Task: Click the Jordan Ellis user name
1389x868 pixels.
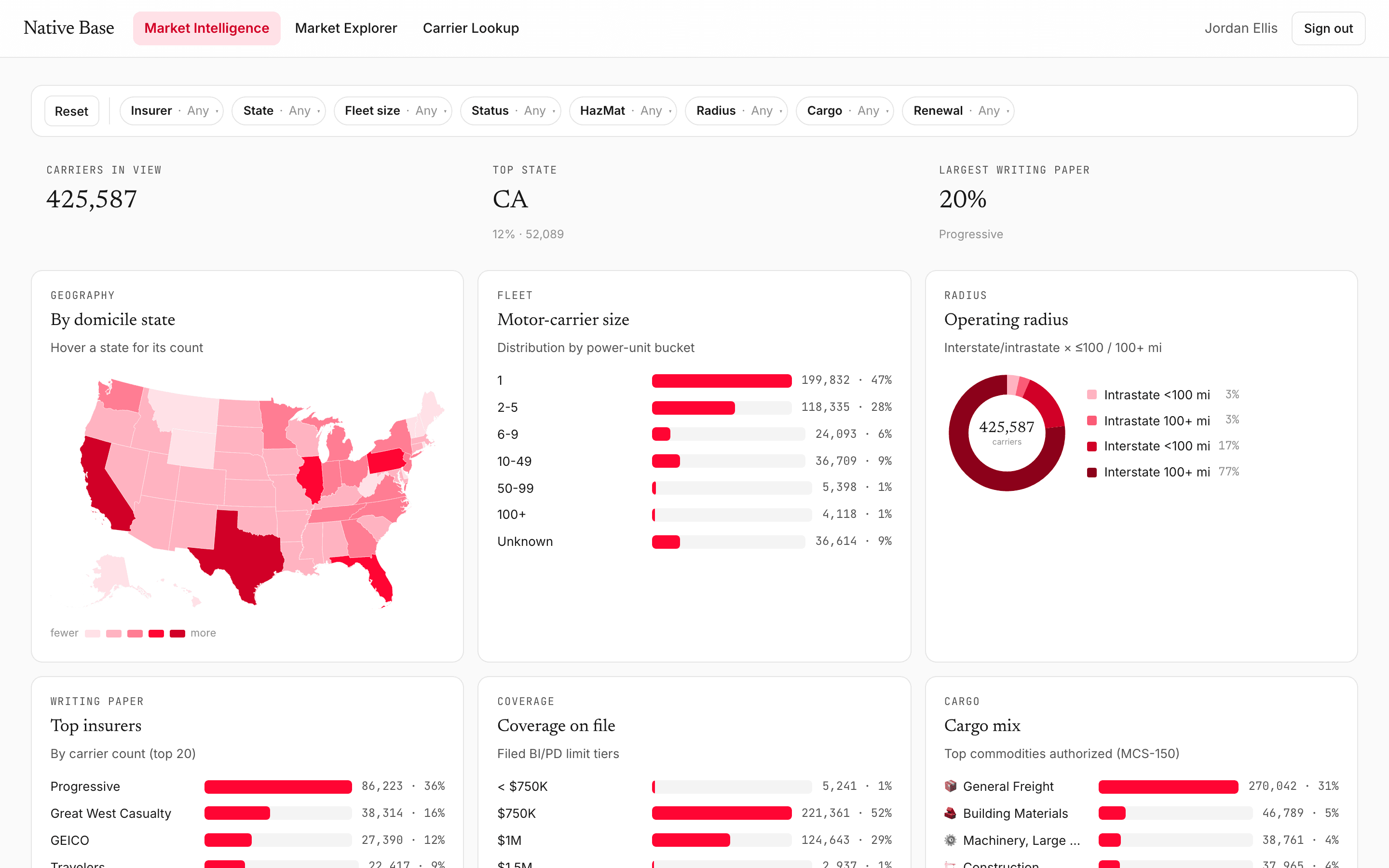Action: point(1241,28)
